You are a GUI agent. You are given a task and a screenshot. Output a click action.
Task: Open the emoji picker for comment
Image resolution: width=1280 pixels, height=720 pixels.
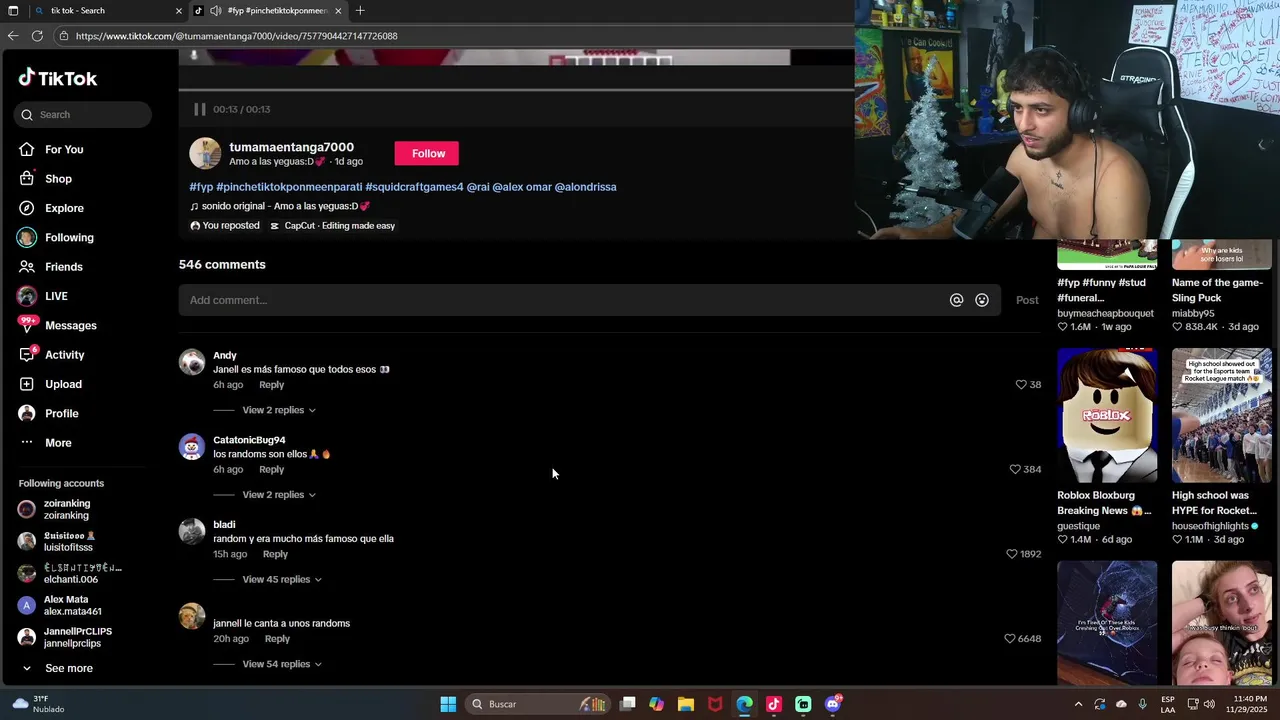982,300
